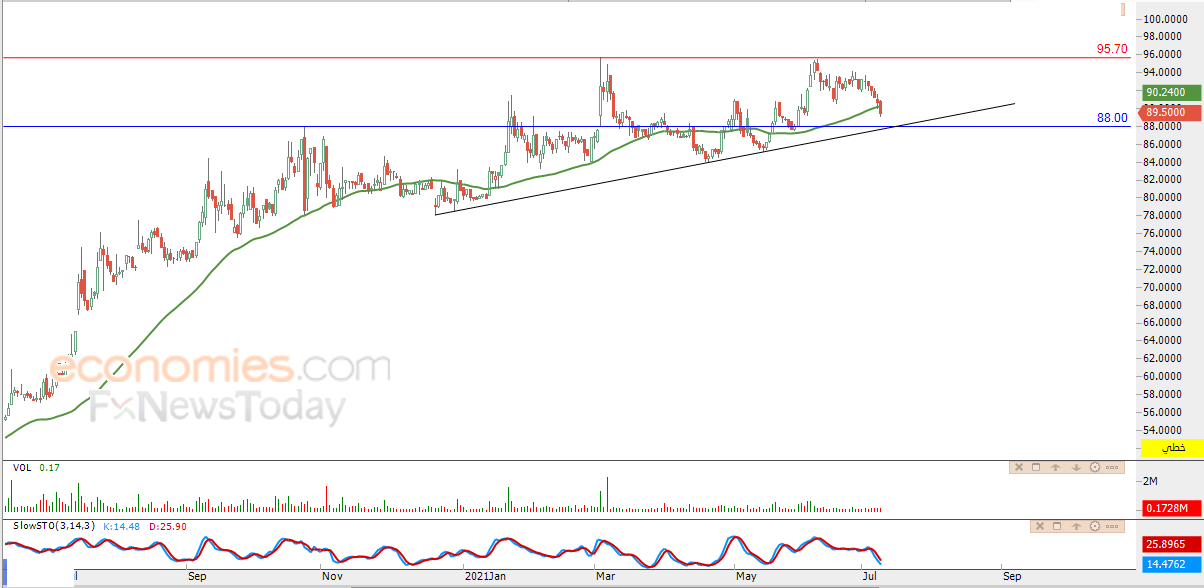The image size is (1204, 588).
Task: Maximize the SlowSTO indicator panel
Action: (x=1057, y=526)
